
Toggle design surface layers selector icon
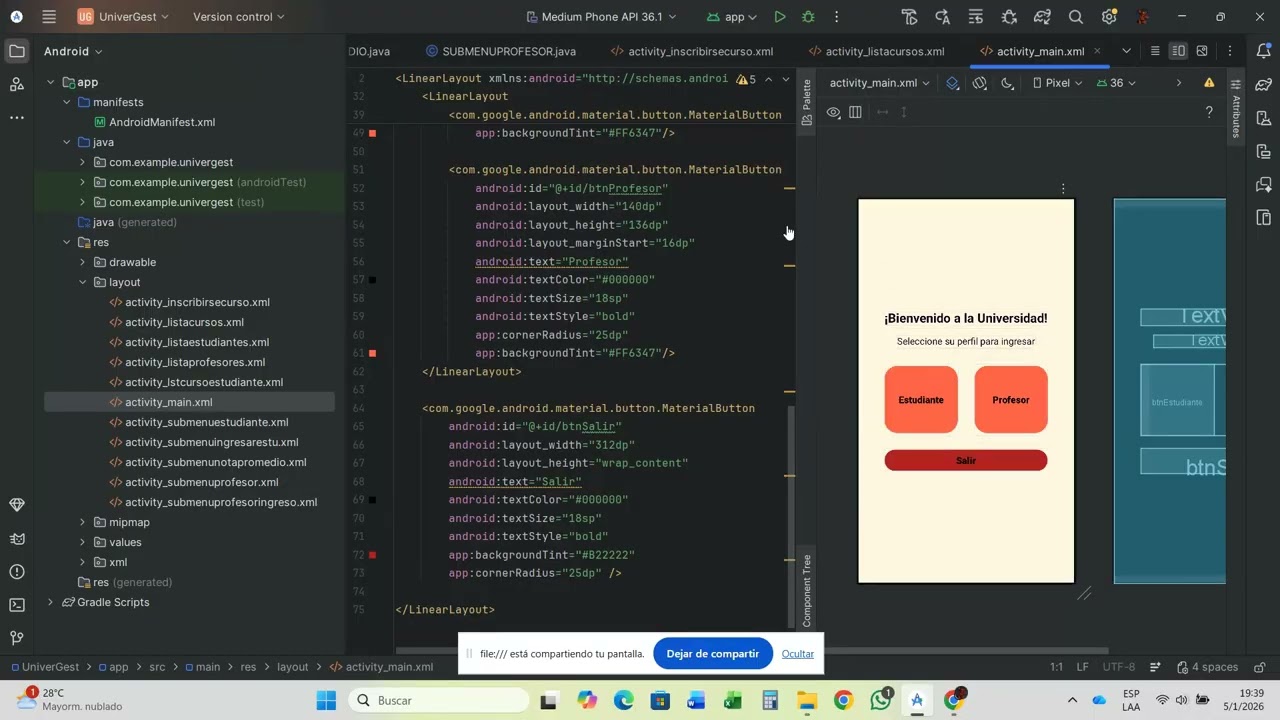[x=953, y=83]
